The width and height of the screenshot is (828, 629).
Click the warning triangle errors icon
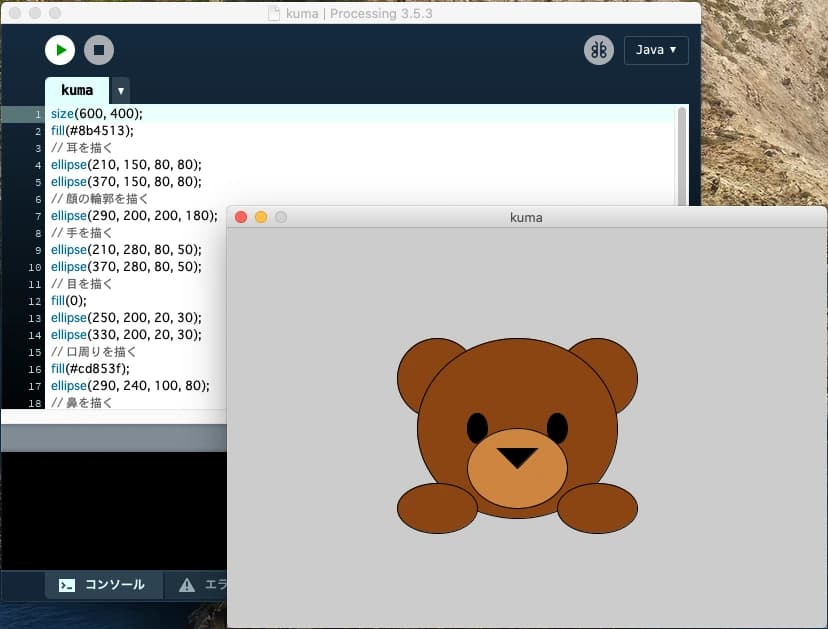[x=187, y=585]
